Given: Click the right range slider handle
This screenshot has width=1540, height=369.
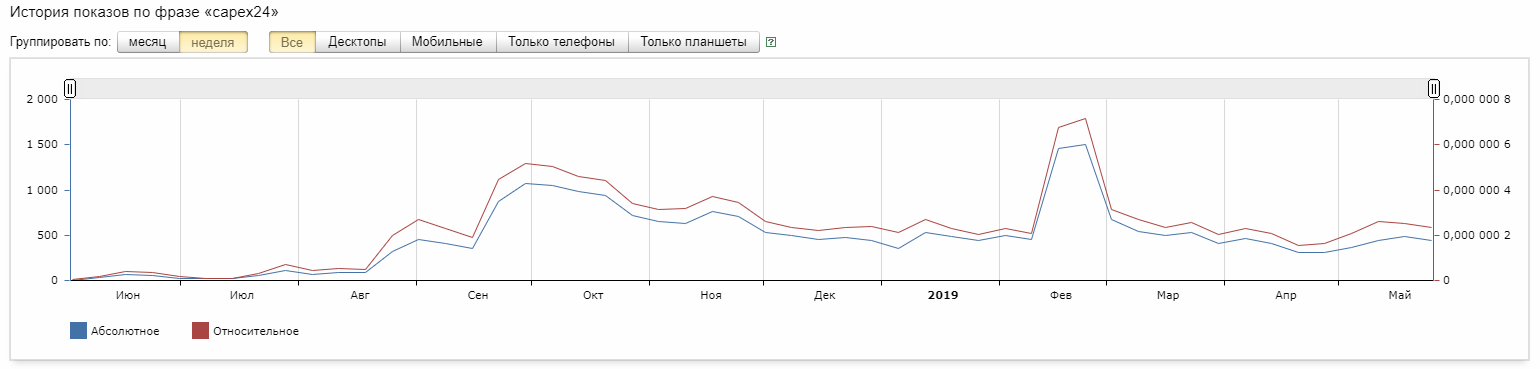Looking at the screenshot, I should [1434, 89].
